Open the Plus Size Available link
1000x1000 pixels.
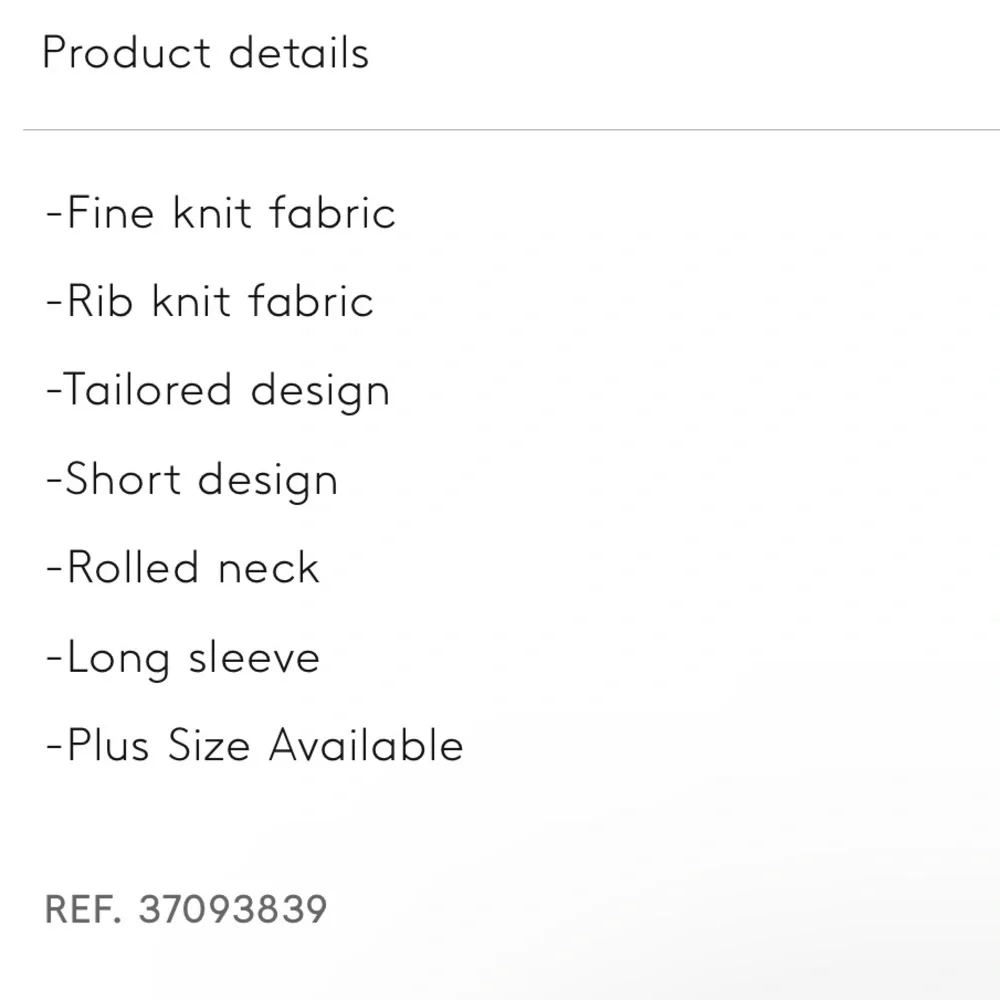point(254,745)
